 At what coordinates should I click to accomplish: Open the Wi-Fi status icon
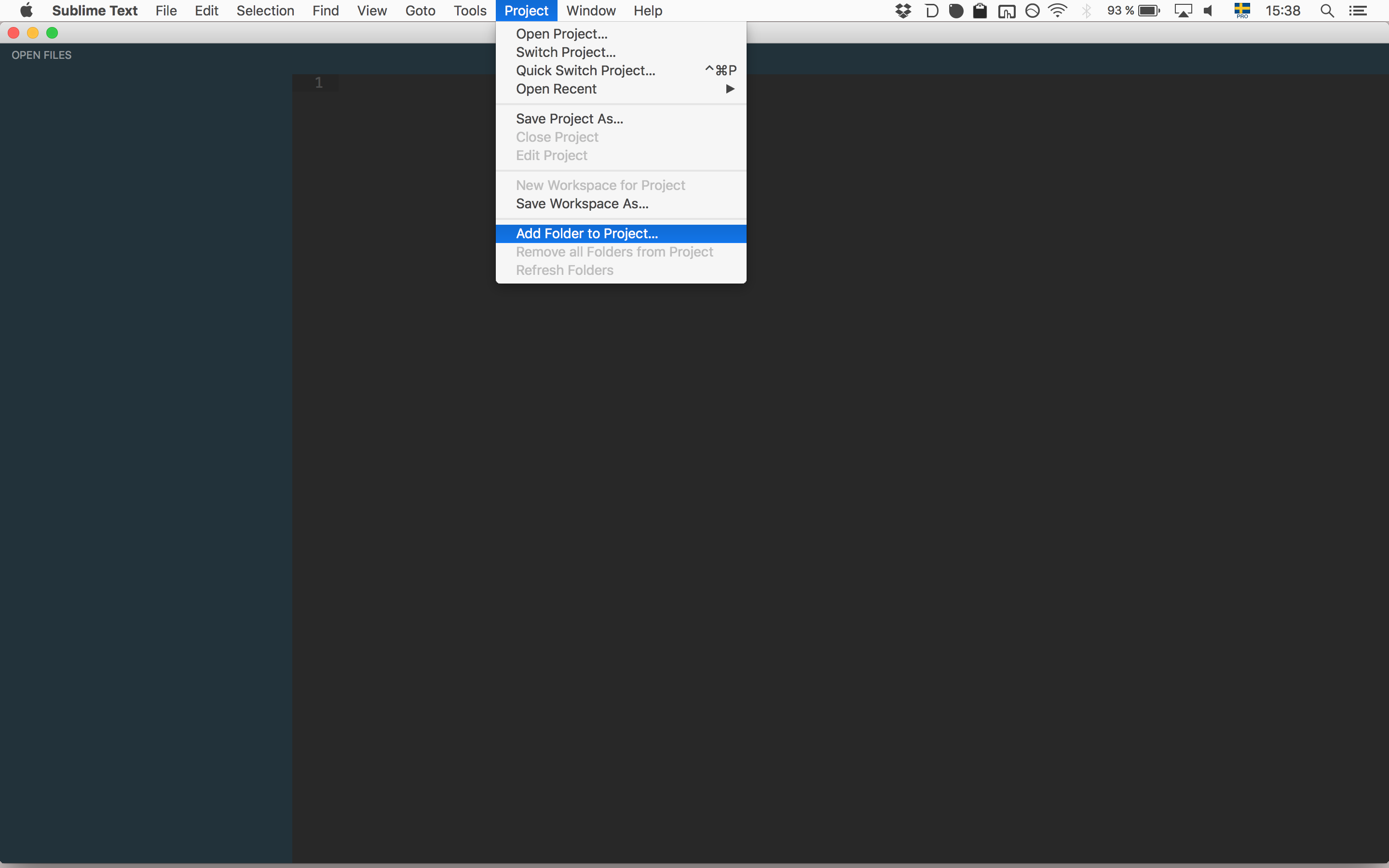click(1057, 11)
